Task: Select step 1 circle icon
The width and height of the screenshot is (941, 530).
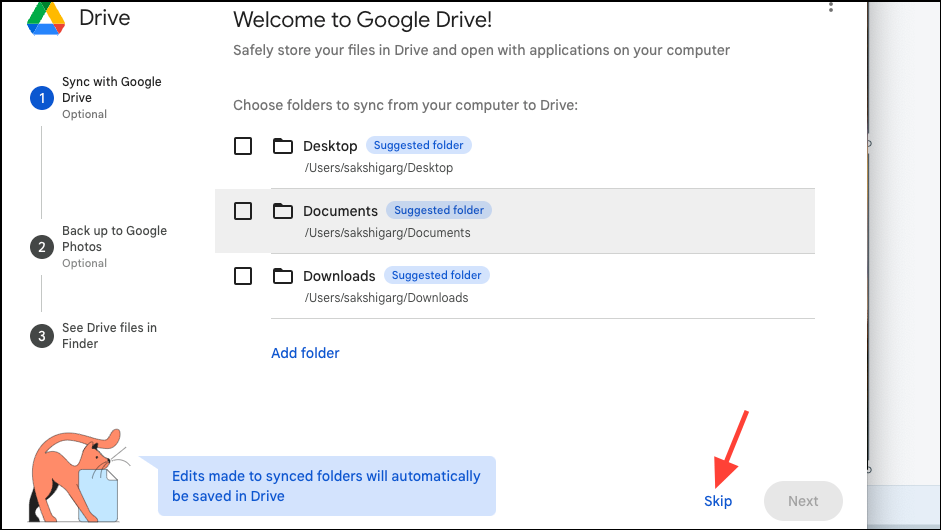Action: click(x=42, y=98)
